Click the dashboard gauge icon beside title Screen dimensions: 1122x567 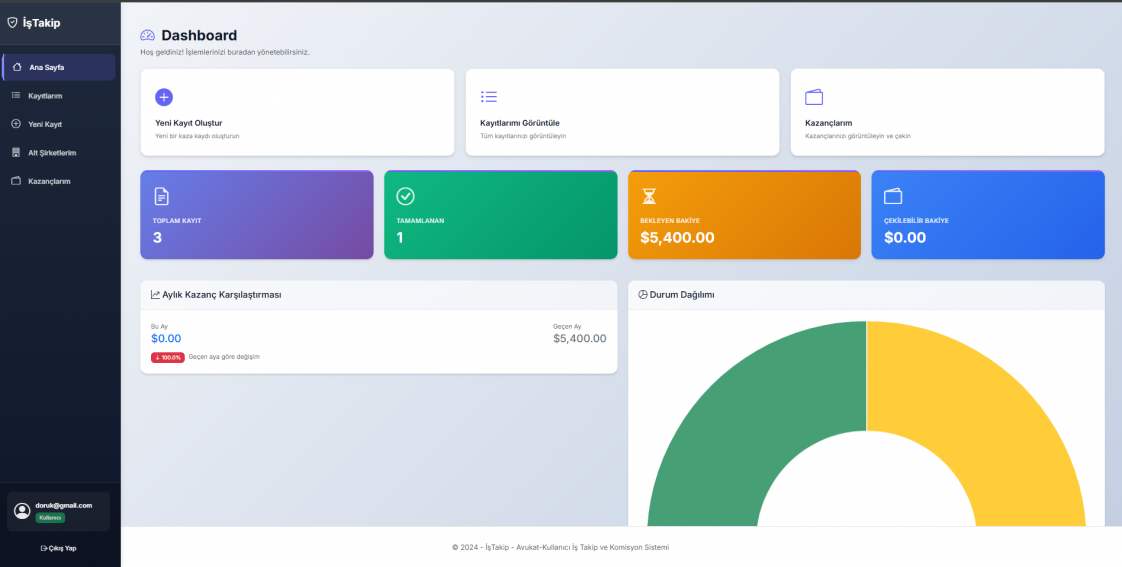[x=148, y=36]
